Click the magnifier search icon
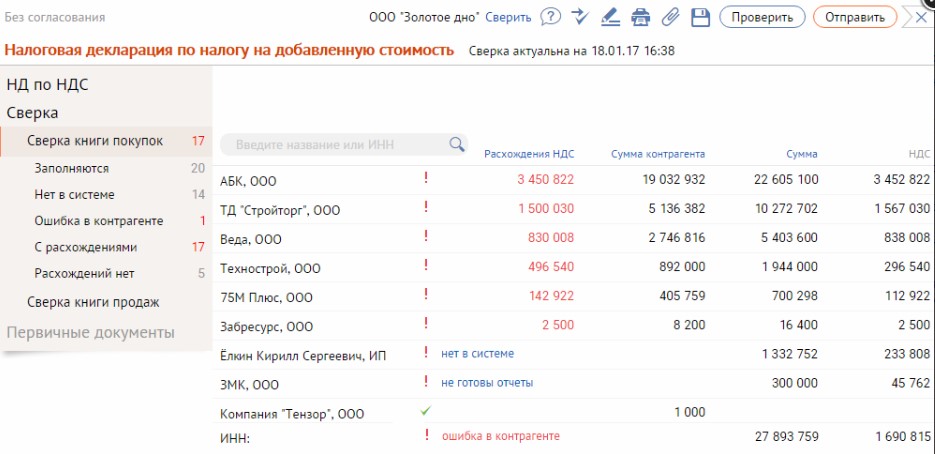 click(x=457, y=144)
